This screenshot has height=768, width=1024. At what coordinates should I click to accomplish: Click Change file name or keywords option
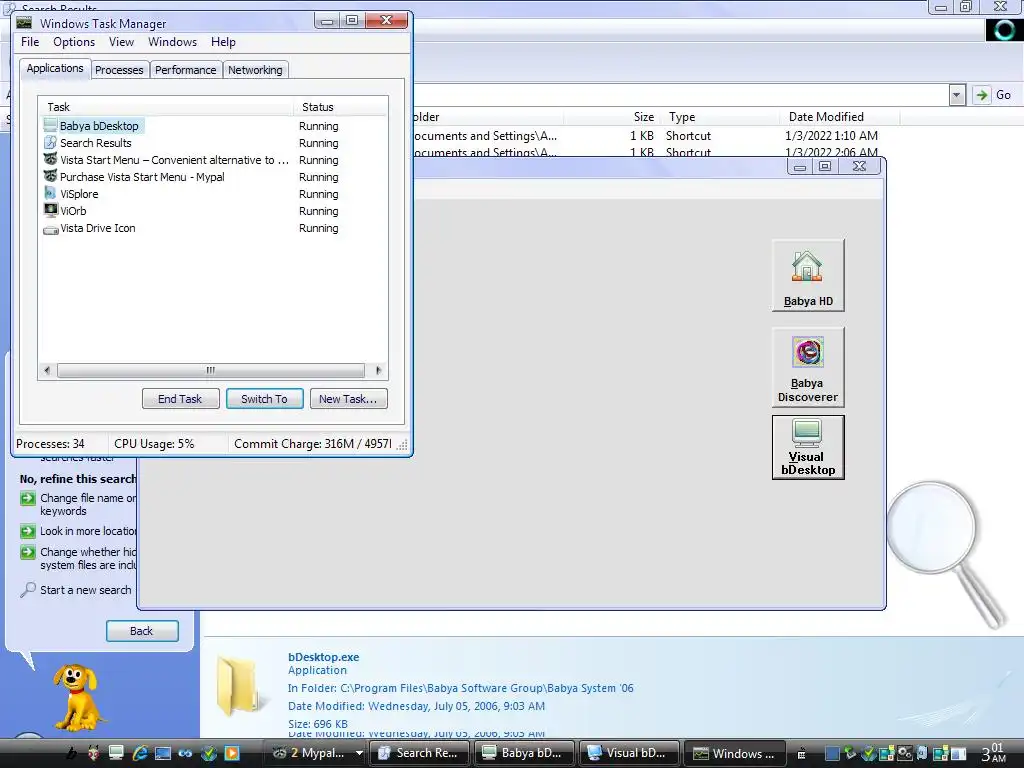tap(88, 504)
